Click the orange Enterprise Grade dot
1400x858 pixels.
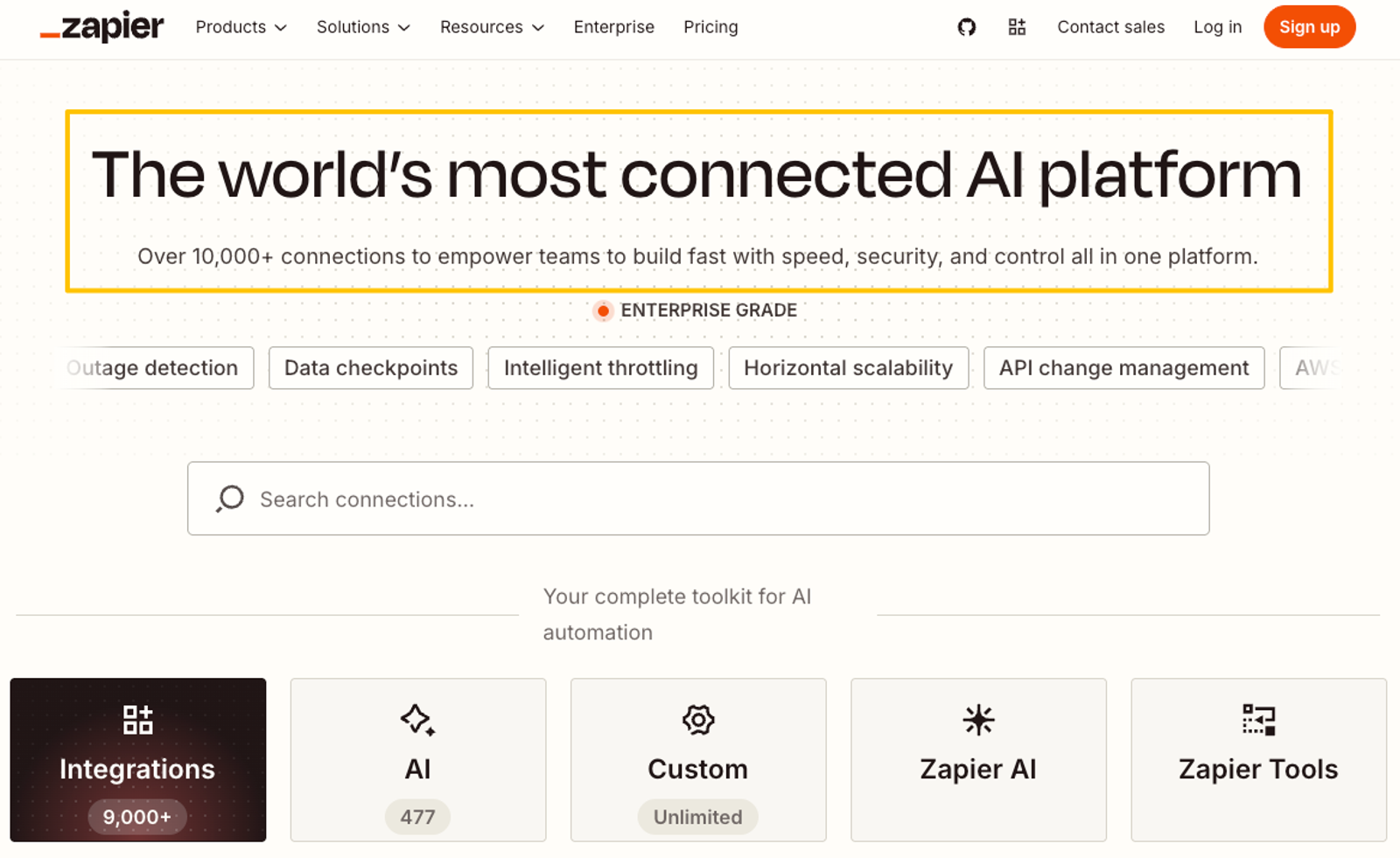coord(603,310)
